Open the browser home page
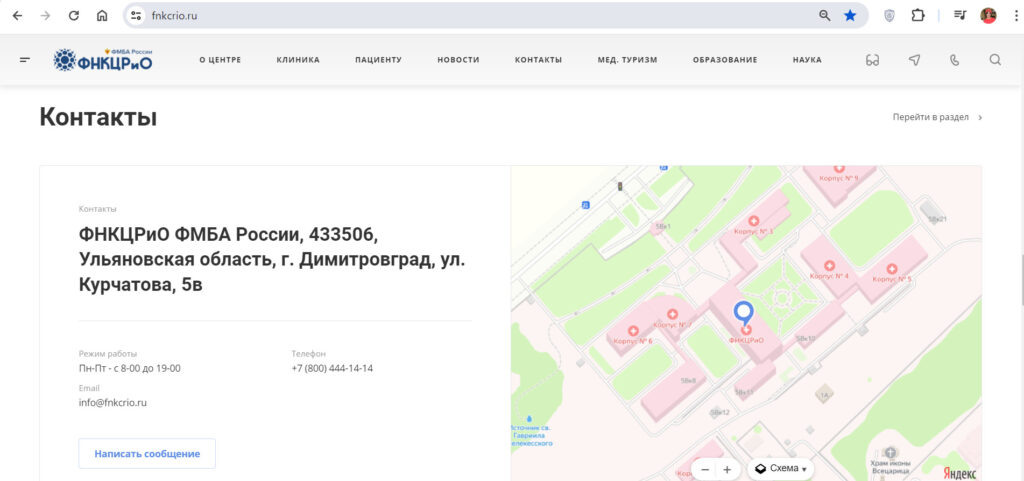This screenshot has width=1024, height=481. pyautogui.click(x=102, y=16)
